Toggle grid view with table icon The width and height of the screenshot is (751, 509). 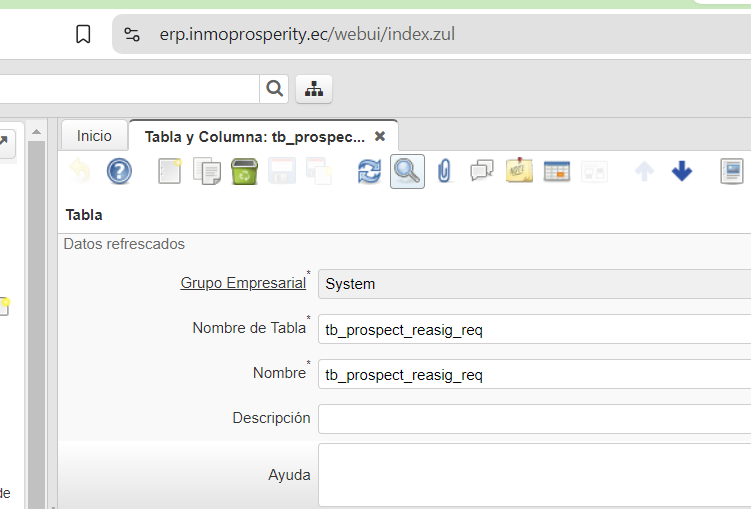[x=557, y=171]
